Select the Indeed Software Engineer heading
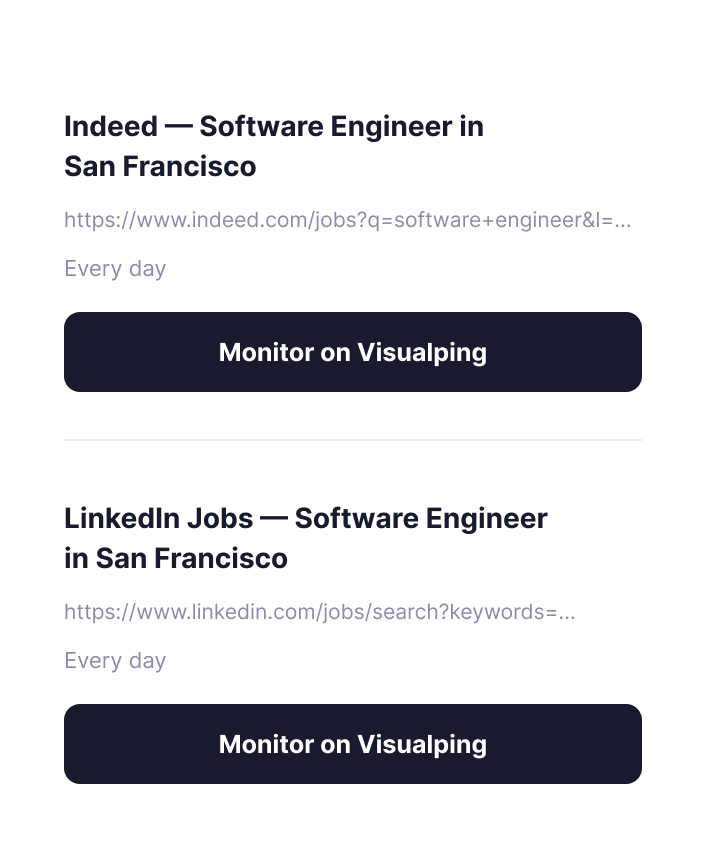 click(273, 146)
